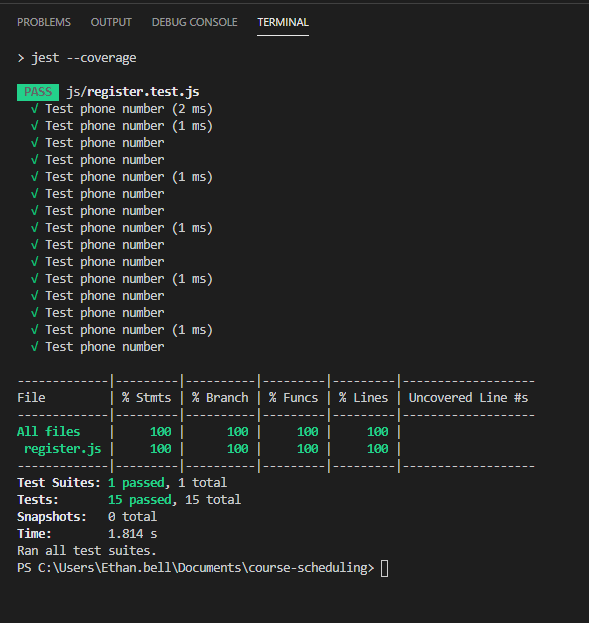Click the 'All files' coverage row label
Viewport: 589px width, 623px height.
click(48, 432)
